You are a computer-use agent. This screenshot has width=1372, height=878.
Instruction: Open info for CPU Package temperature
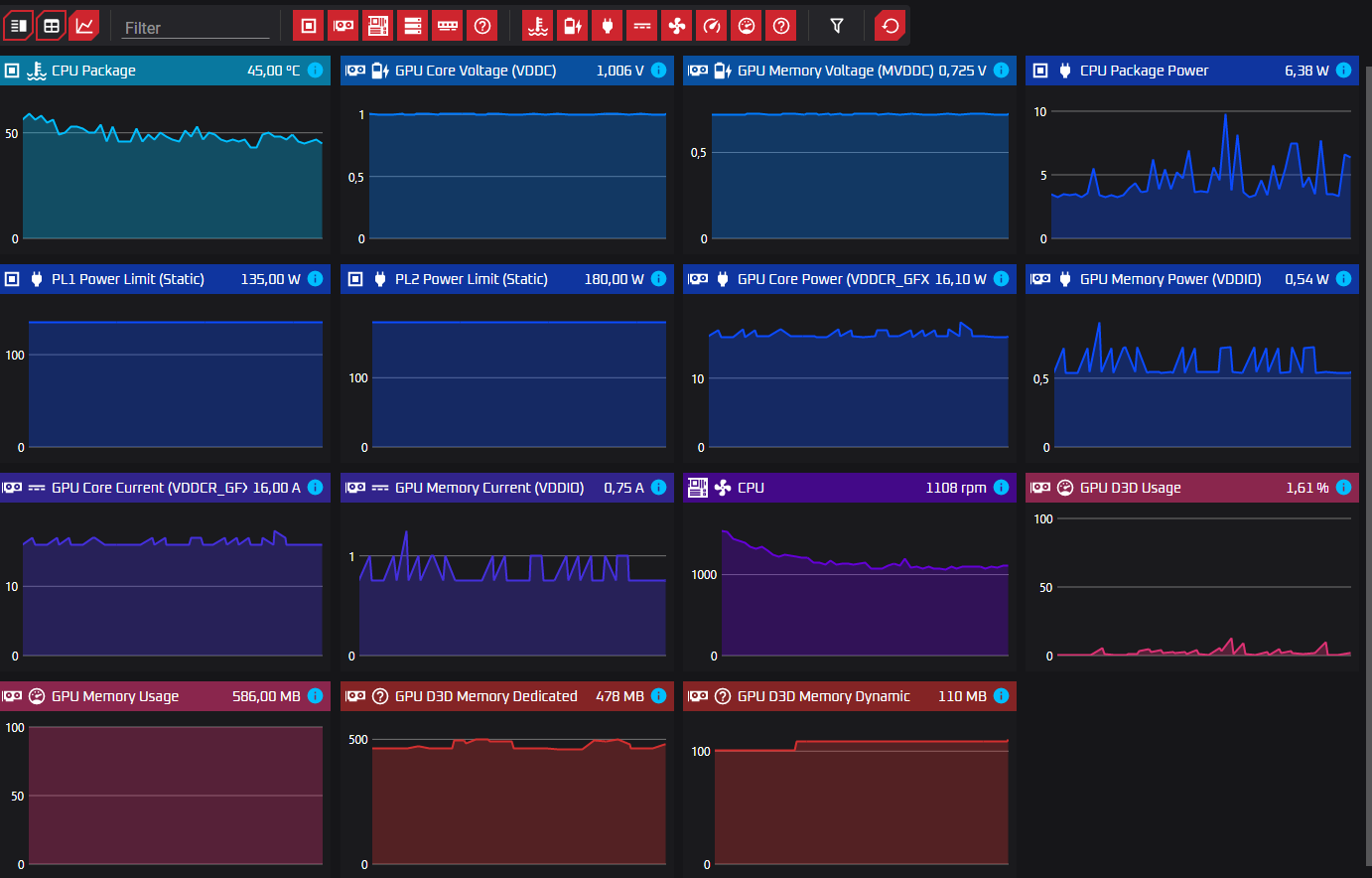315,71
